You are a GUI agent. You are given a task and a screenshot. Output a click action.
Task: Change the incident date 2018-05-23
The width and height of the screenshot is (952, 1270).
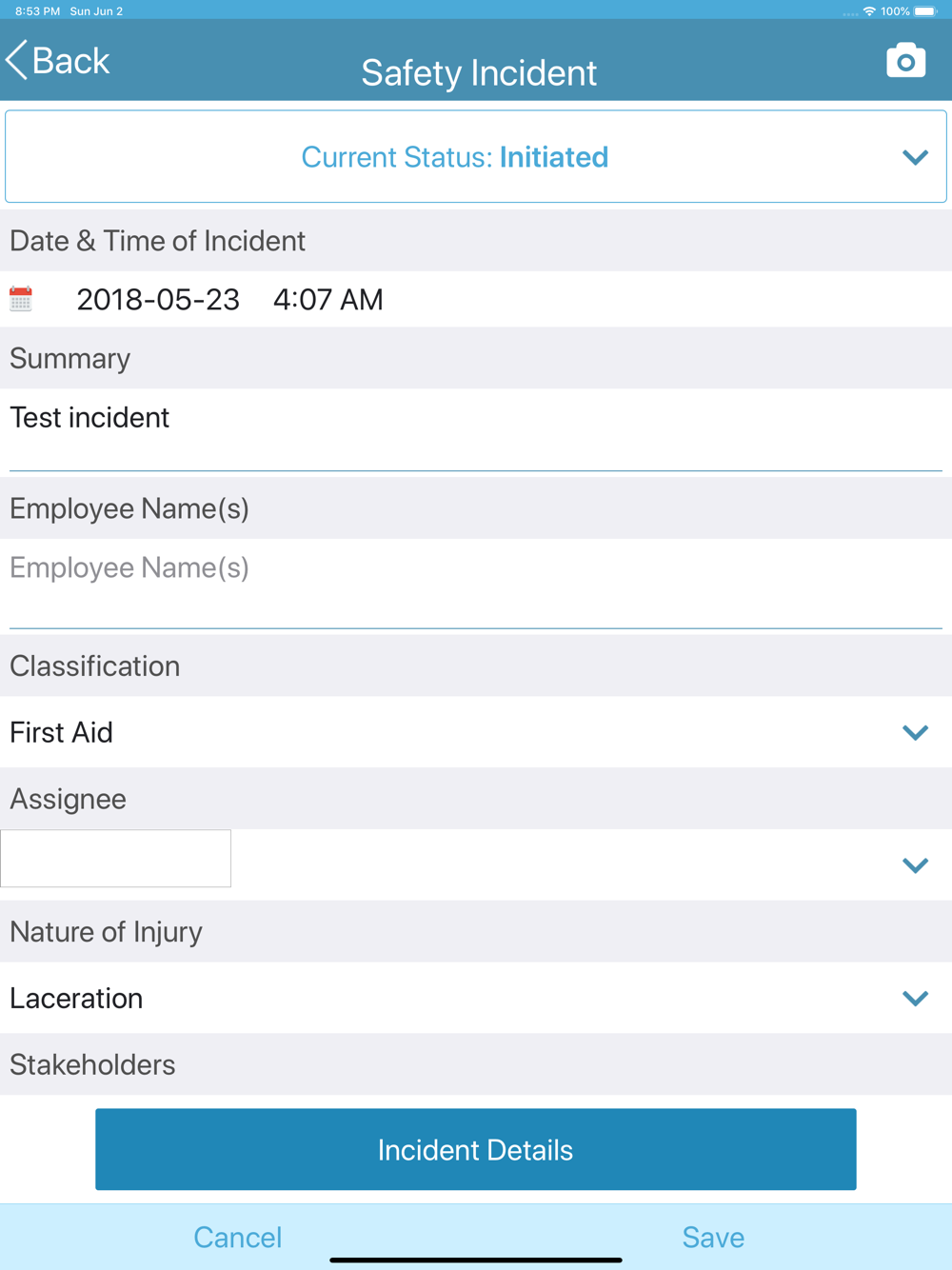point(158,300)
